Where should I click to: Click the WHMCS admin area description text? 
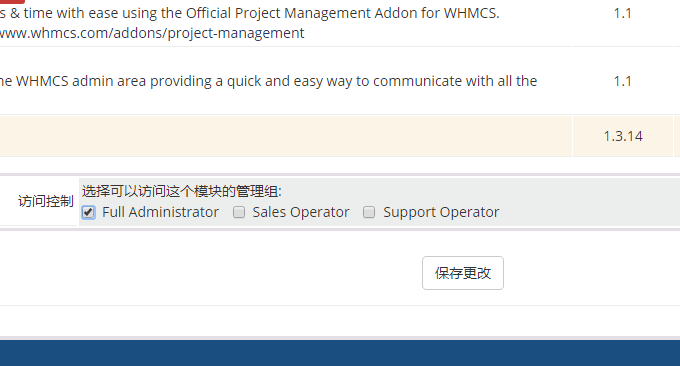click(268, 81)
